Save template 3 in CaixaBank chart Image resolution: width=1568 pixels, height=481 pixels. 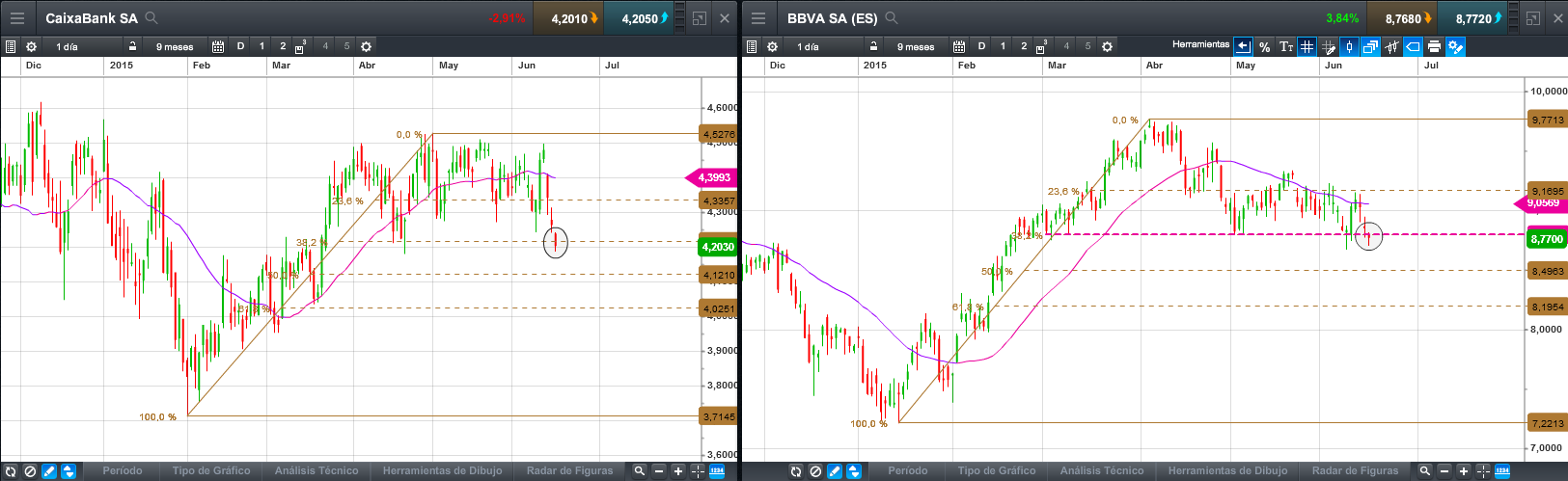[x=301, y=46]
